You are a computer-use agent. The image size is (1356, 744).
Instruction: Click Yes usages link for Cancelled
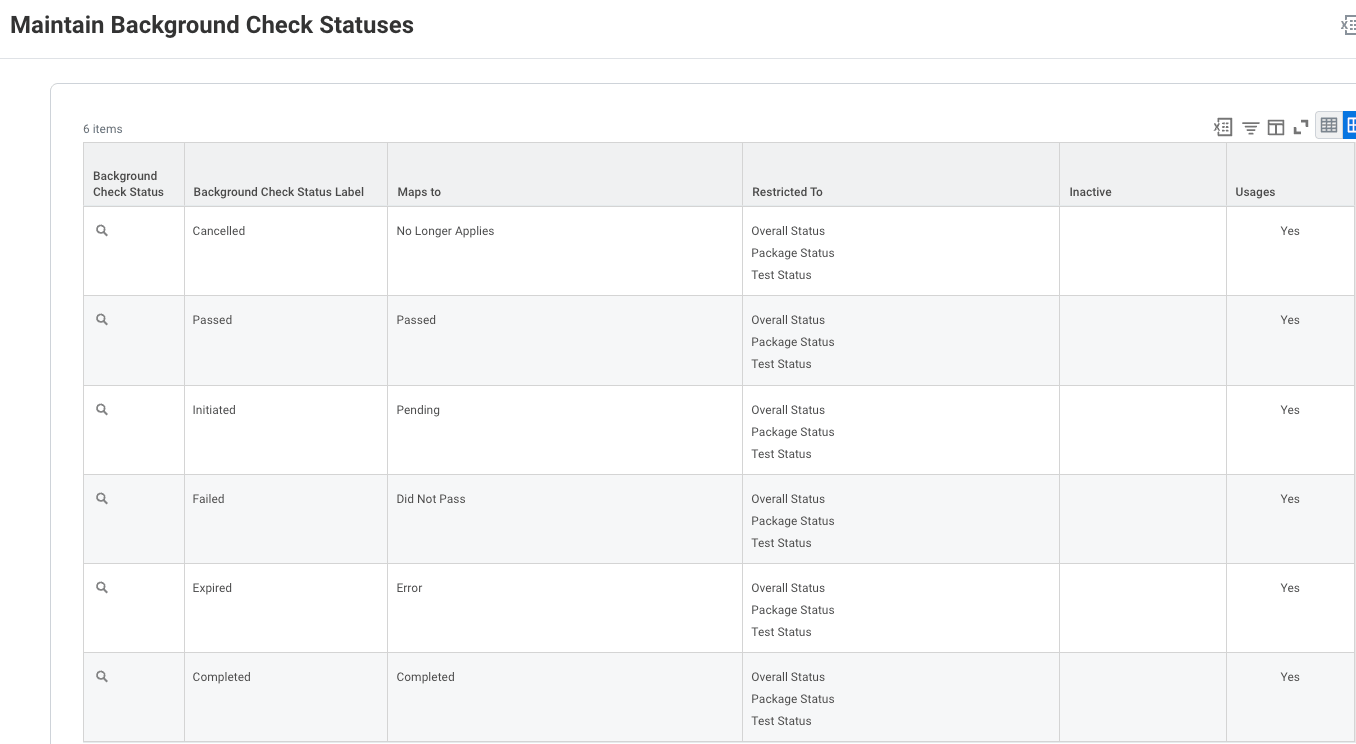coord(1290,231)
